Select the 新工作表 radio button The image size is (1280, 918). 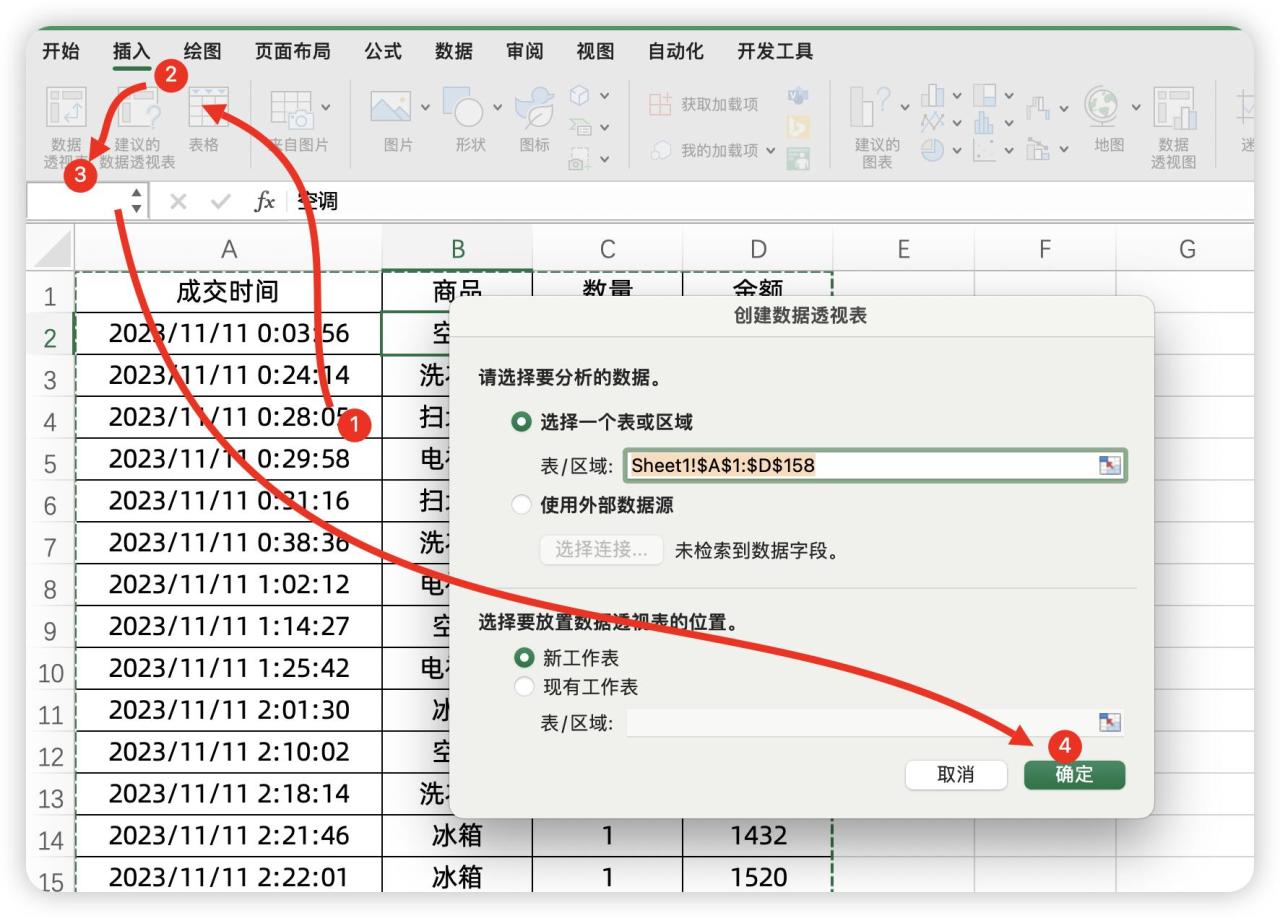point(524,658)
